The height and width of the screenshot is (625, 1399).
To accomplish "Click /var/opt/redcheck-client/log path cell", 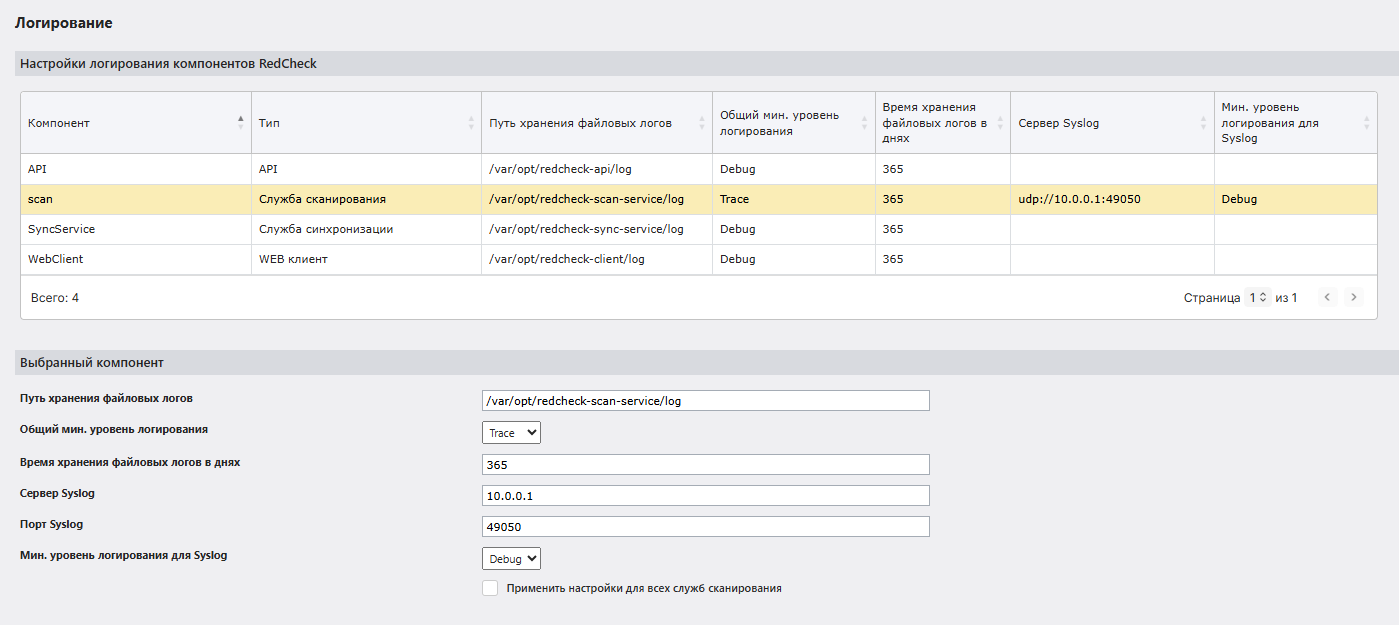I will point(597,259).
